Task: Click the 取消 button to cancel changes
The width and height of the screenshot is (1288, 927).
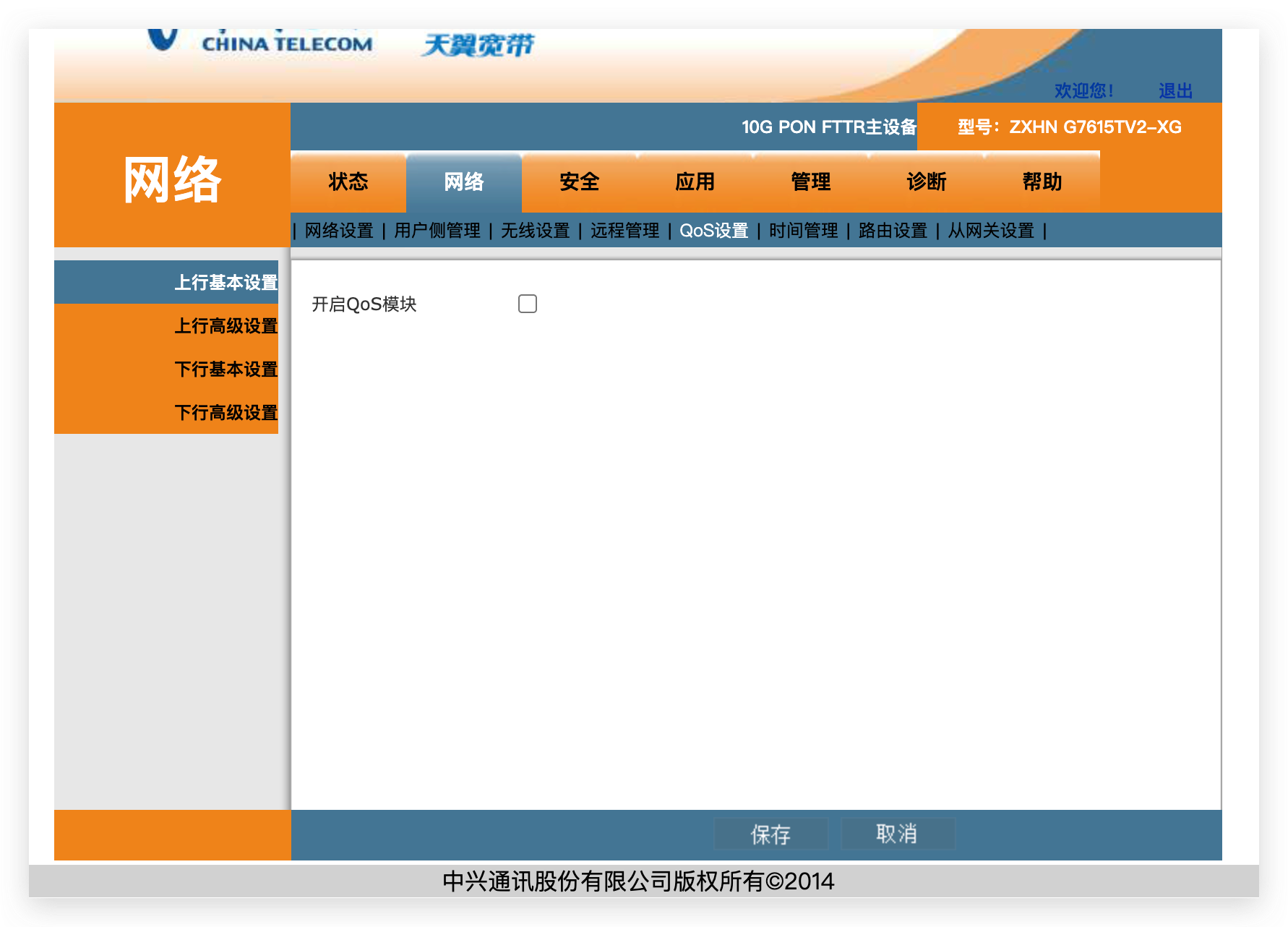Action: [x=897, y=833]
